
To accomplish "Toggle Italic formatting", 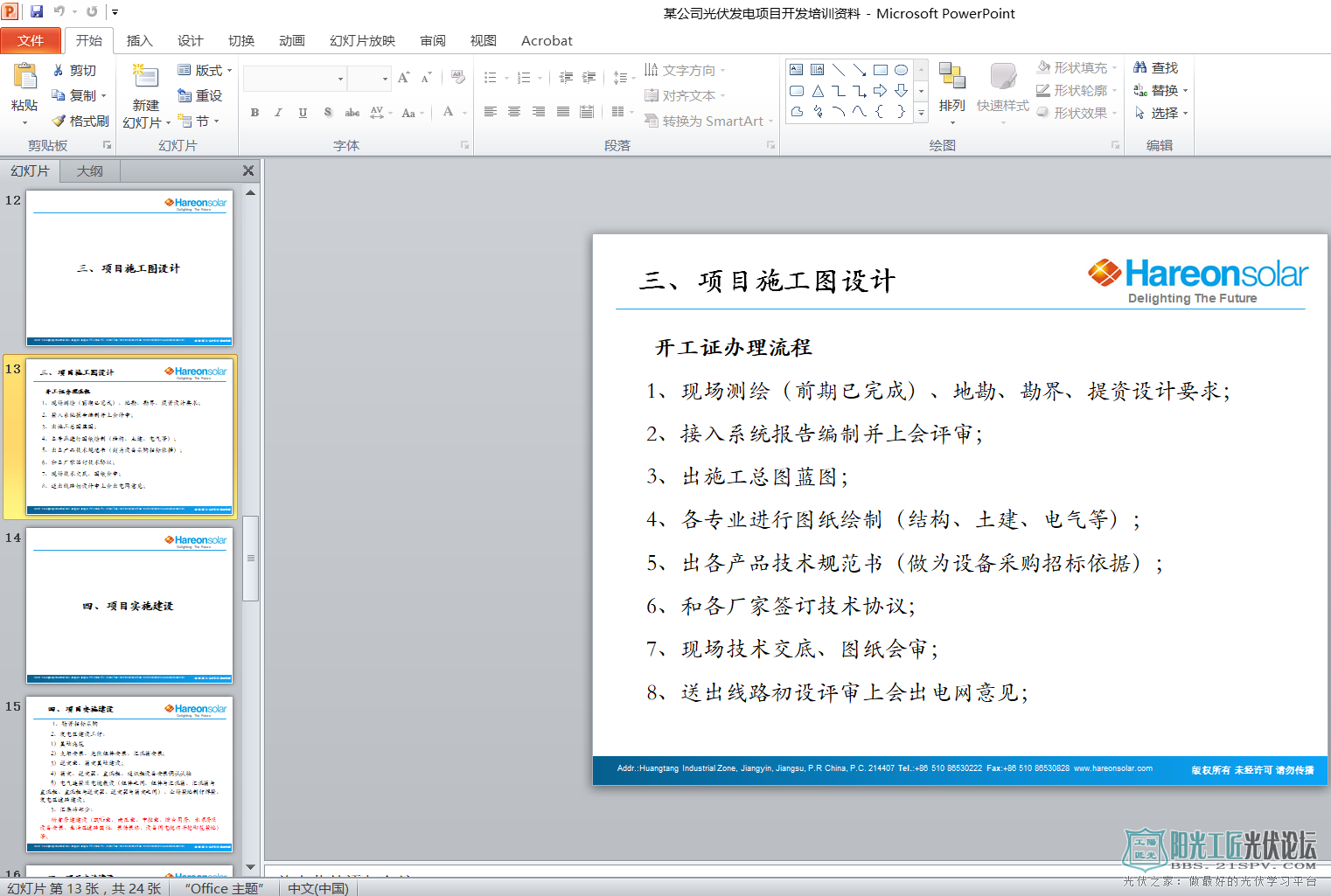I will tap(278, 112).
